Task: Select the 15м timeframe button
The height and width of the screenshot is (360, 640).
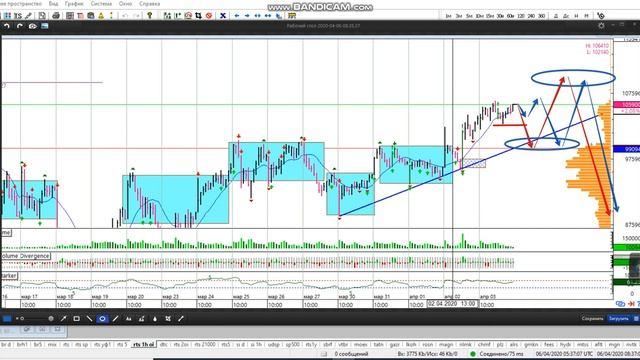Action: pyautogui.click(x=490, y=16)
